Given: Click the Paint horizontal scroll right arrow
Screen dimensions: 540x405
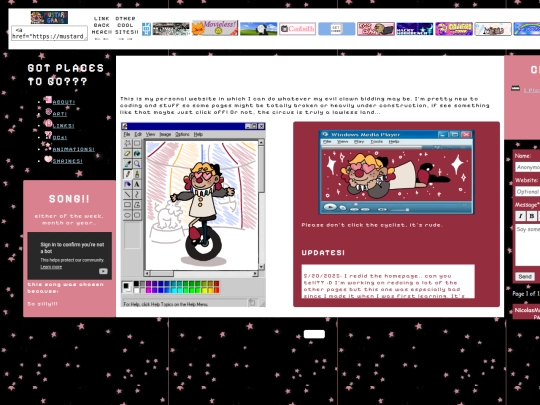Looking at the screenshot, I should click(x=255, y=273).
